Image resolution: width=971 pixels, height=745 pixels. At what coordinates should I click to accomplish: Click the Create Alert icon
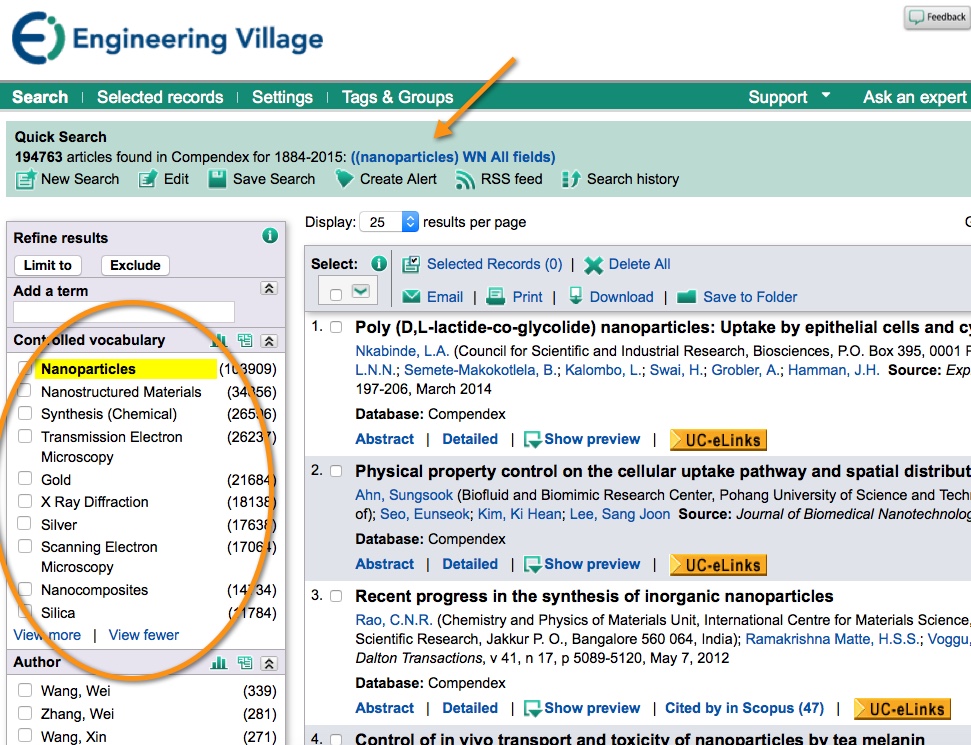click(344, 179)
